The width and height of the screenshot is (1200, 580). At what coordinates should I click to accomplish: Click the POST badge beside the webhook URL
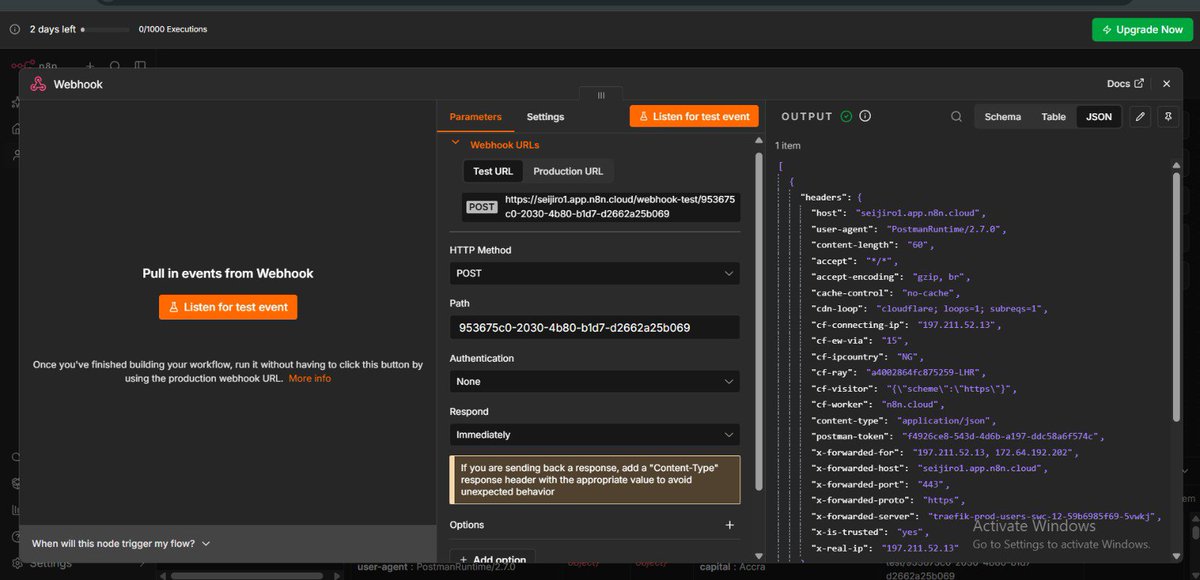482,207
